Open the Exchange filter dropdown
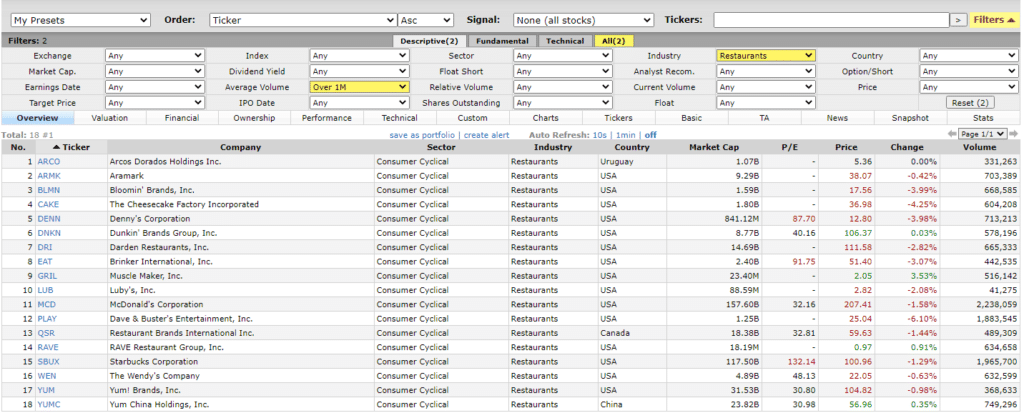This screenshot has height=413, width=1024. (155, 56)
